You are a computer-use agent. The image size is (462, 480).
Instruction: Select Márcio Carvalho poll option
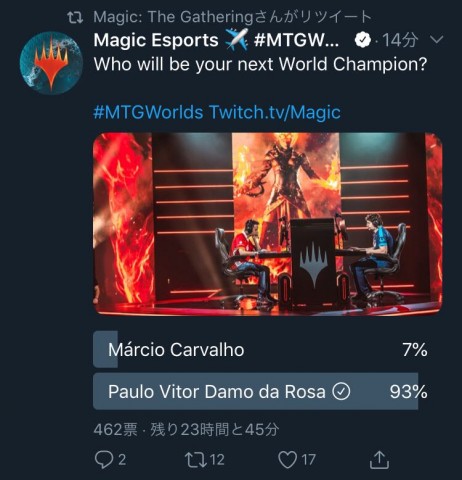[260, 349]
